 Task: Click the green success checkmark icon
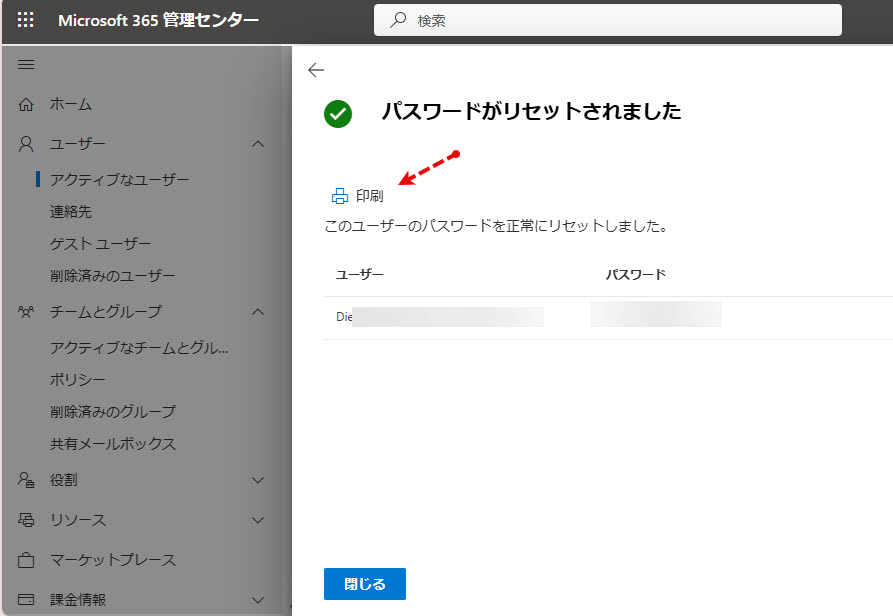(337, 113)
